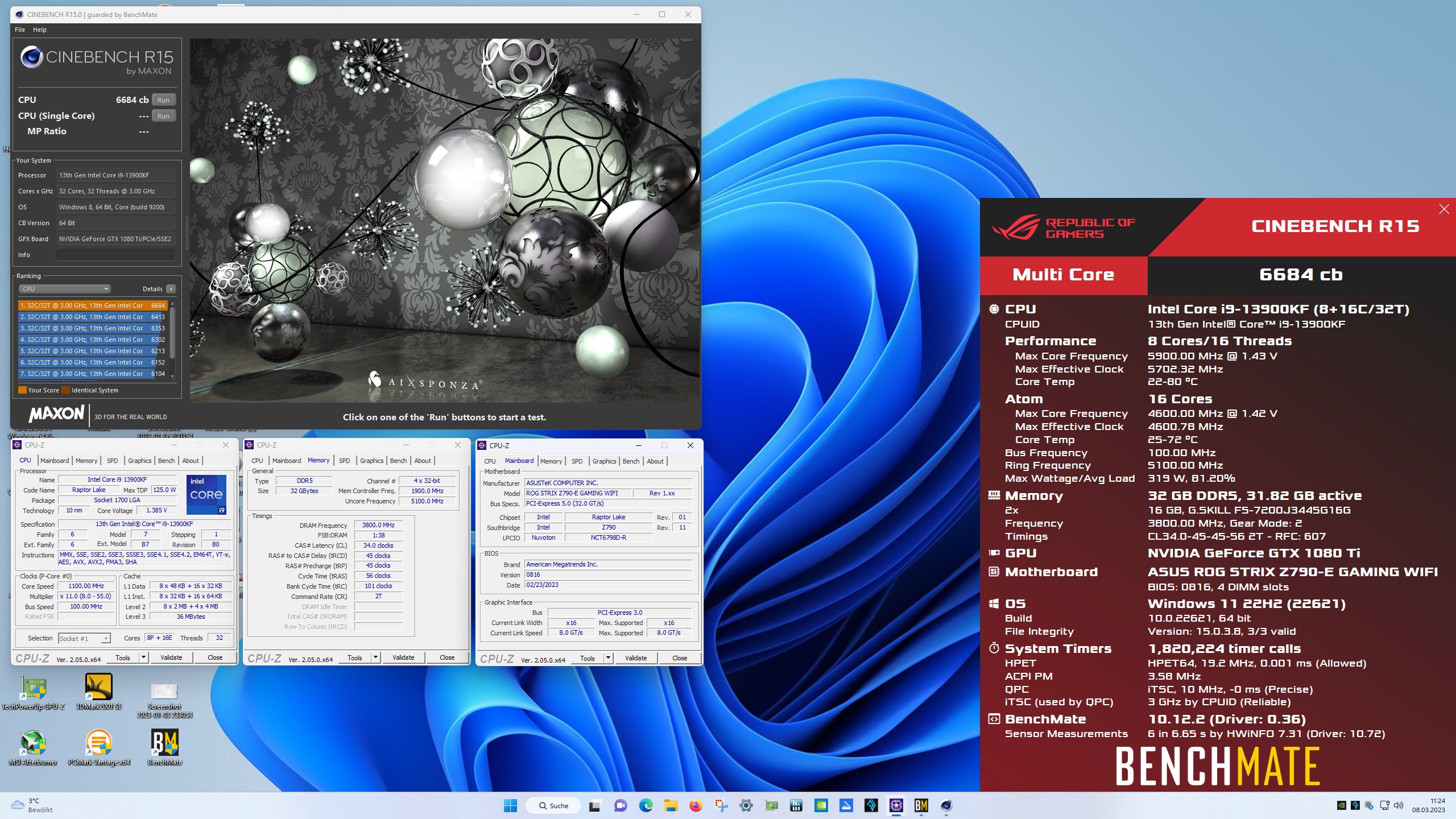
Task: Switch to the BenchMate taskbar icon
Action: pyautogui.click(x=921, y=805)
